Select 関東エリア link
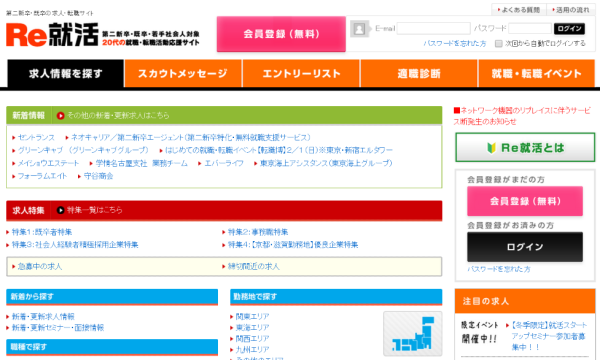The height and width of the screenshot is (360, 600). pyautogui.click(x=252, y=317)
